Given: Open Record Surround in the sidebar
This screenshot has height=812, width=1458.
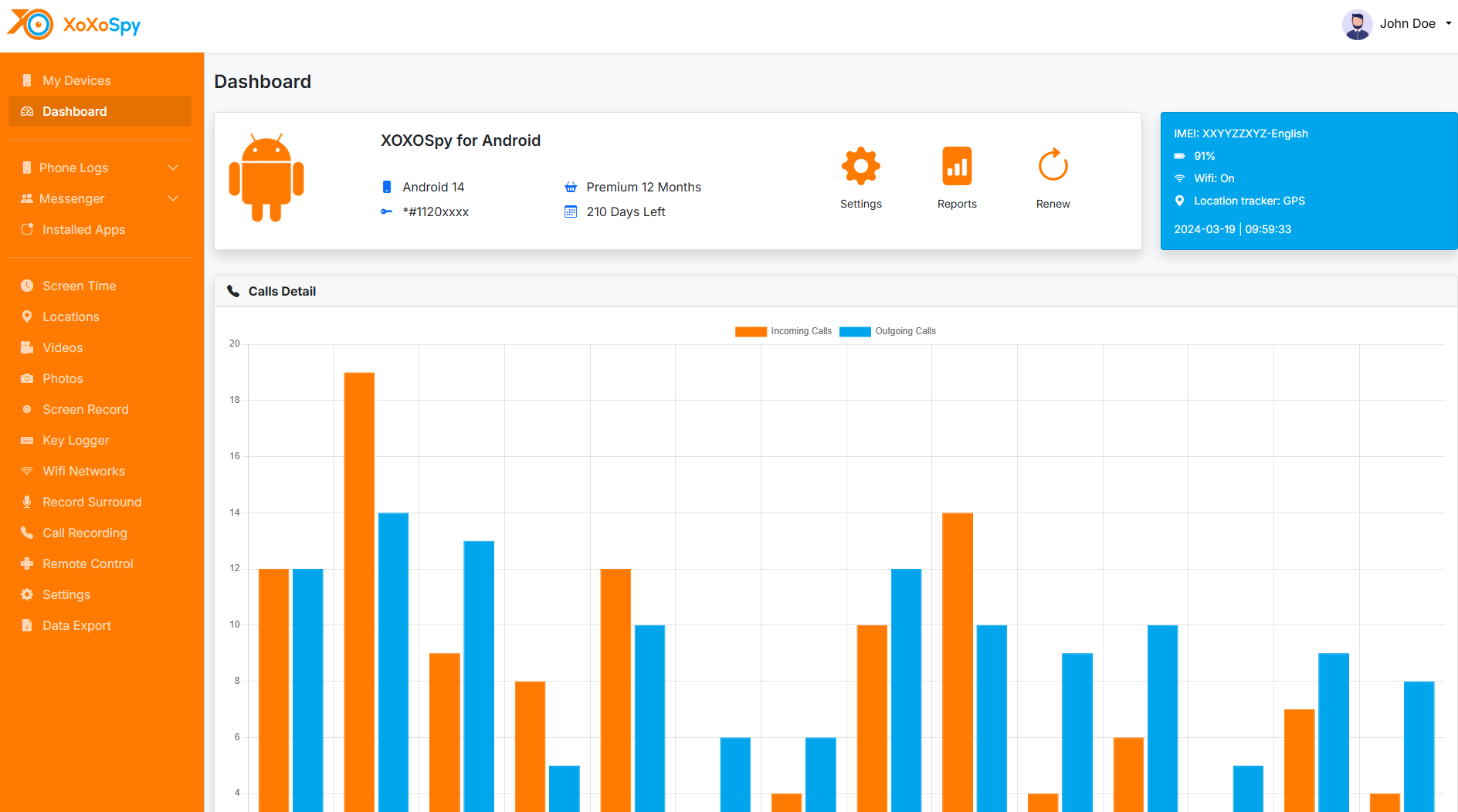Looking at the screenshot, I should pos(100,502).
